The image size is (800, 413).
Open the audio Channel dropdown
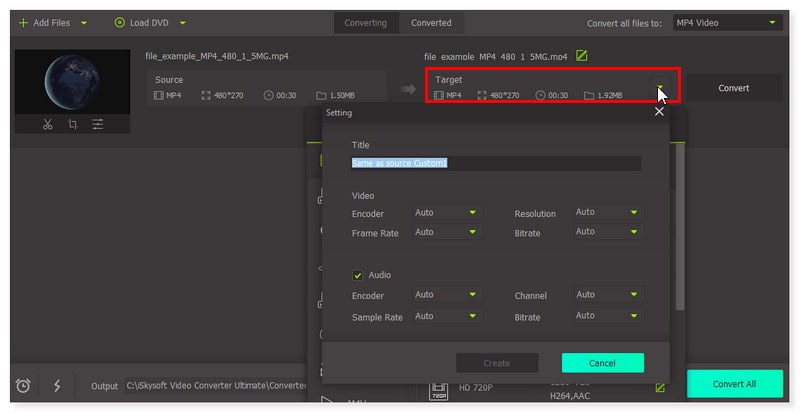point(608,295)
